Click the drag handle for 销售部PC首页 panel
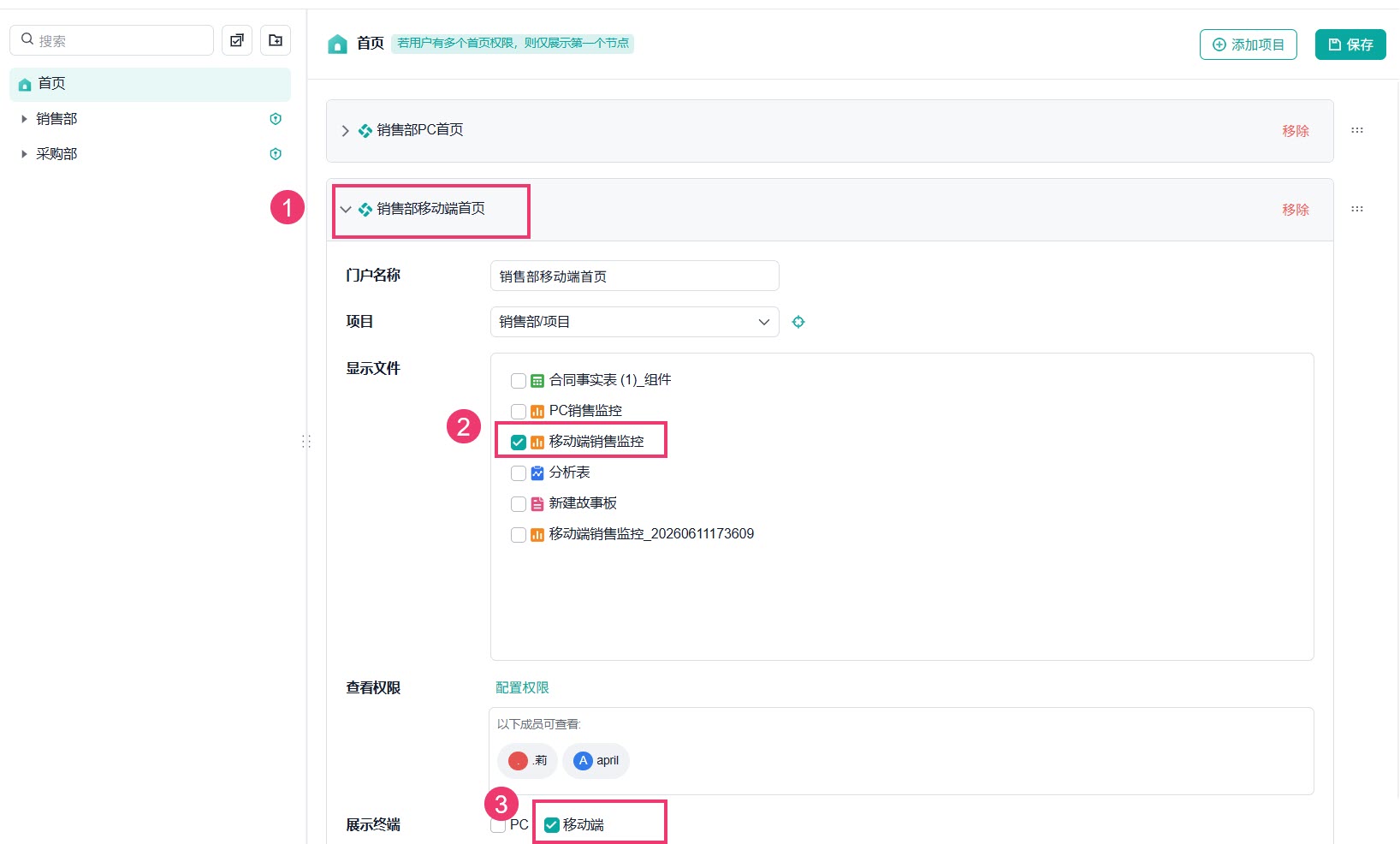This screenshot has width=1400, height=844. point(1357,130)
